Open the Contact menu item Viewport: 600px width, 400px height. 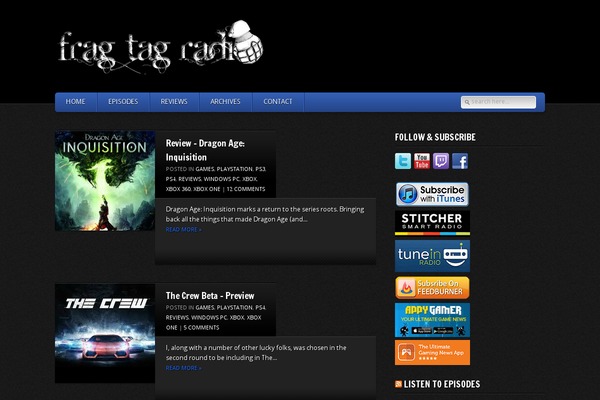[278, 102]
